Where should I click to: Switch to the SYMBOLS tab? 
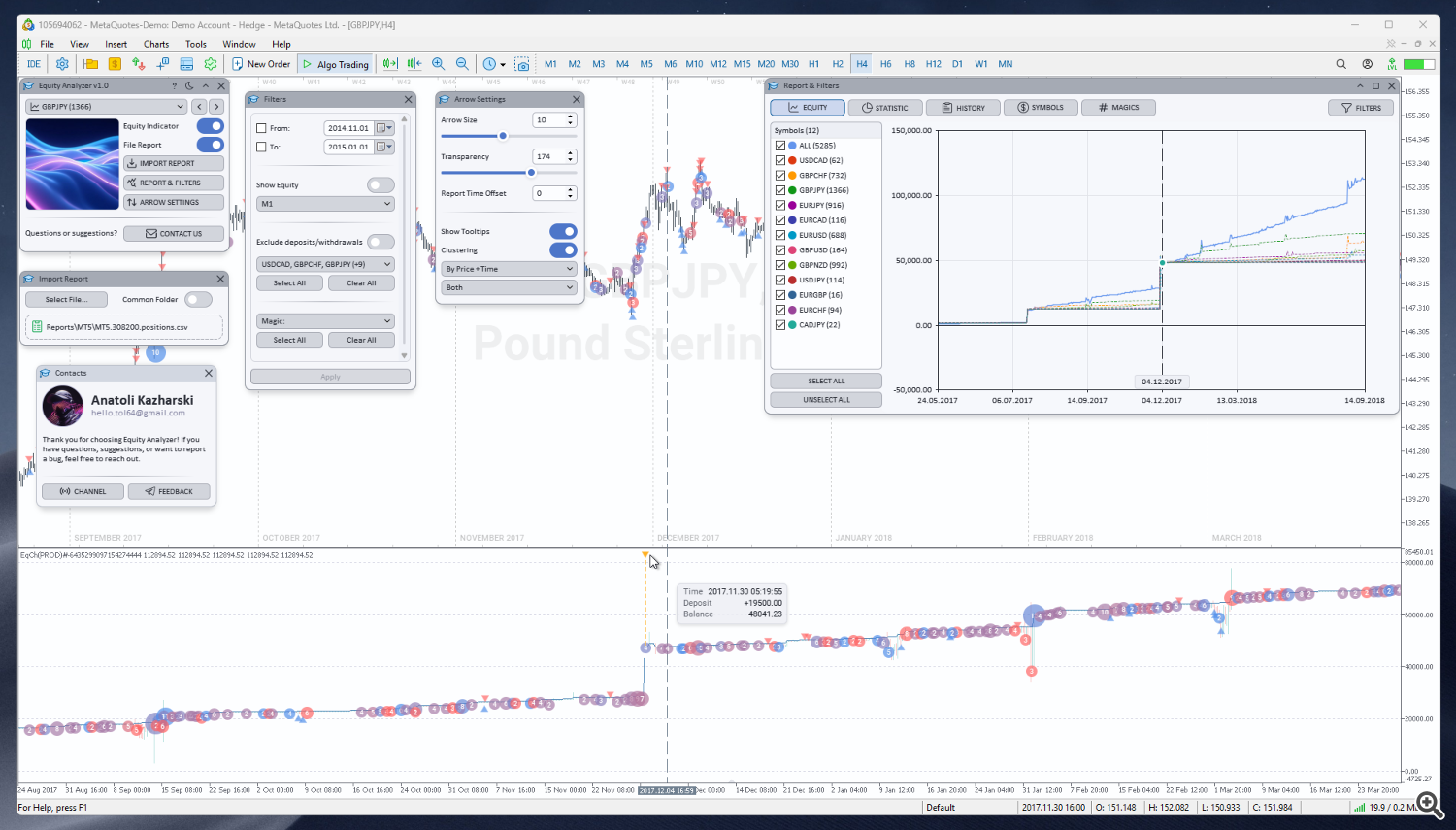pos(1041,108)
